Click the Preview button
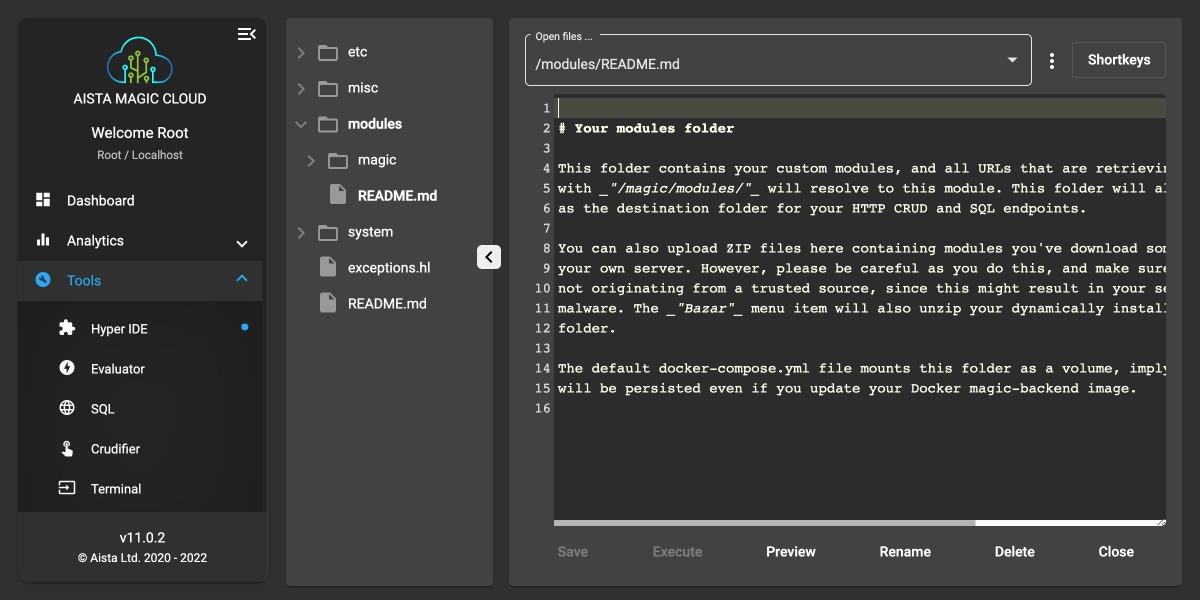 (790, 552)
